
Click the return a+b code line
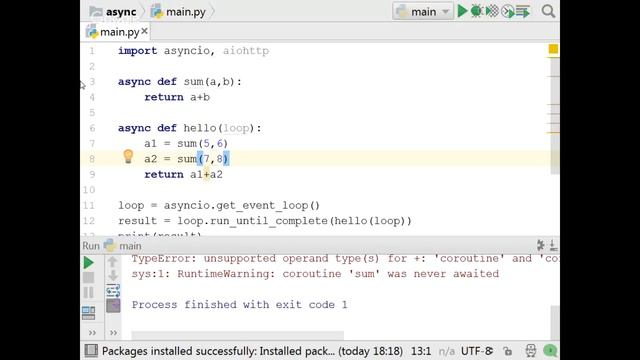(177, 97)
